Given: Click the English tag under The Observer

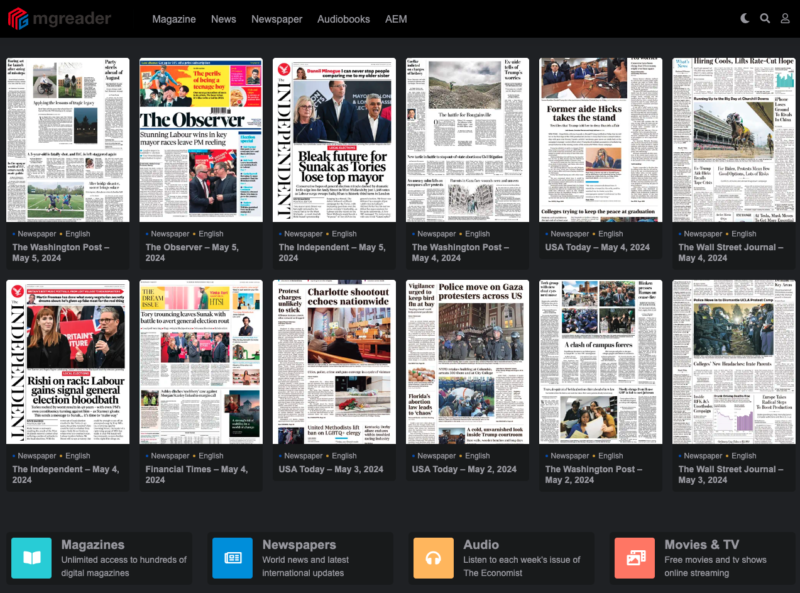Looking at the screenshot, I should pyautogui.click(x=211, y=234).
